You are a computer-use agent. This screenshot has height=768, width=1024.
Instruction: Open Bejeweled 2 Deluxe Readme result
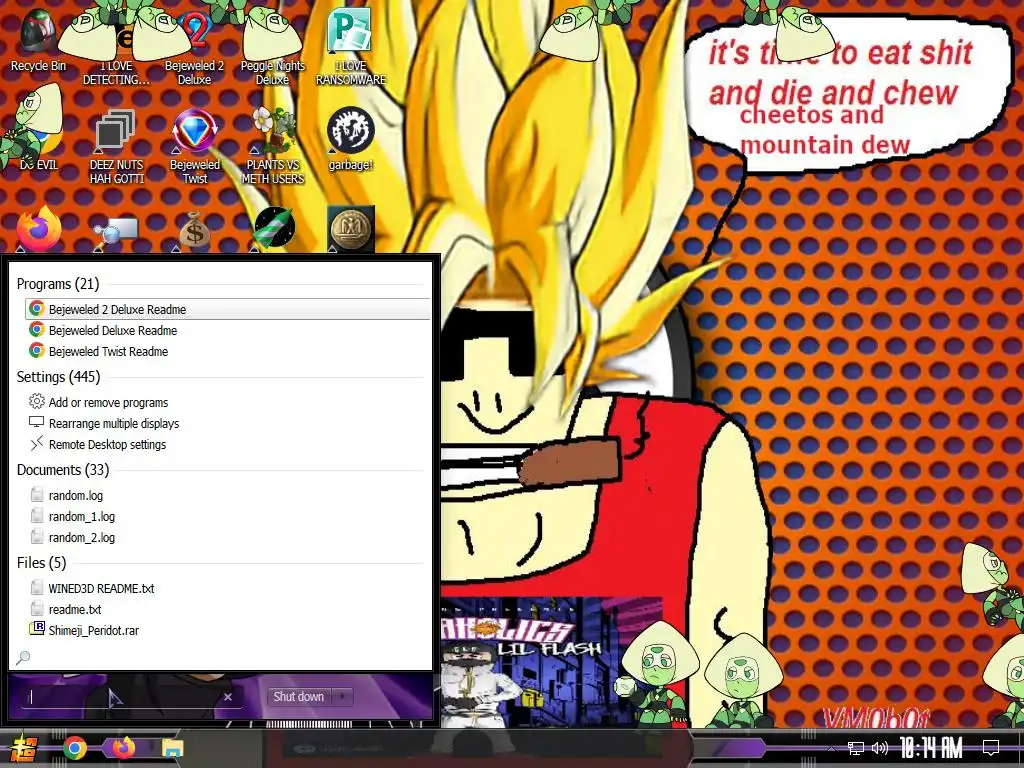[x=228, y=310]
